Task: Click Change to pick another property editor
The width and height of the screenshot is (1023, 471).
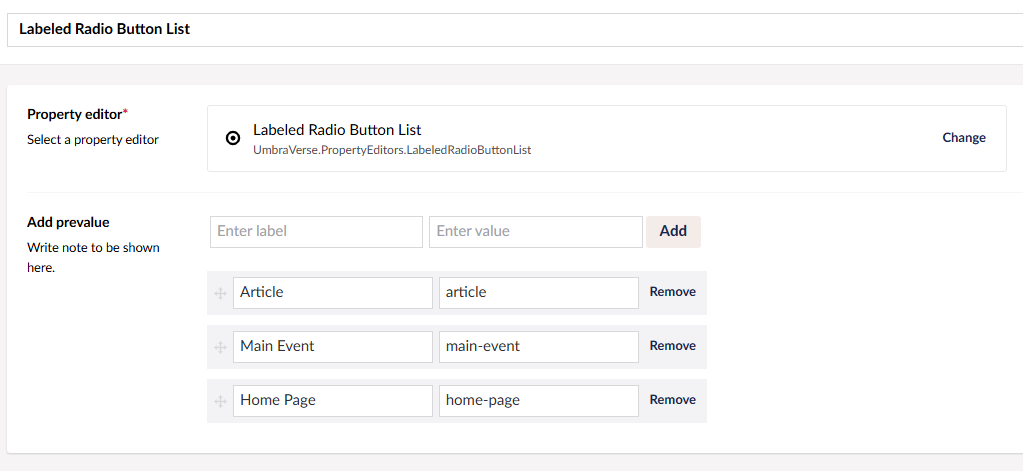Action: [x=964, y=138]
